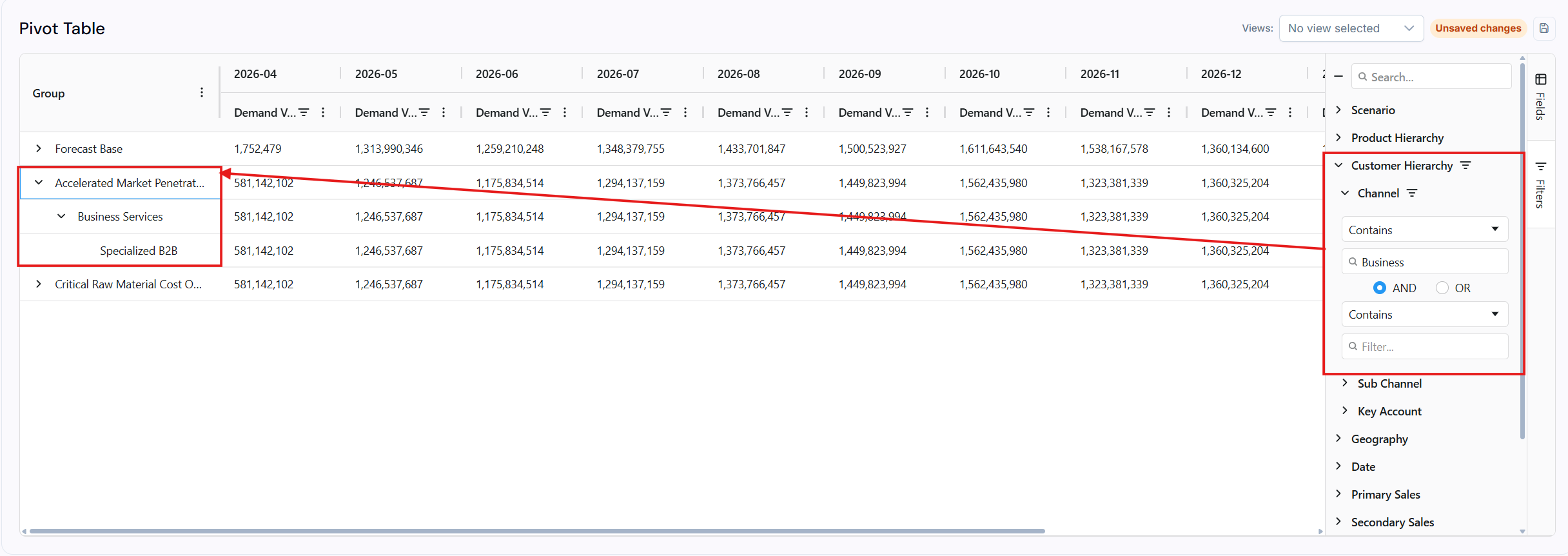Expand the Forecast Base row
This screenshot has height=556, width=1568.
(x=39, y=148)
